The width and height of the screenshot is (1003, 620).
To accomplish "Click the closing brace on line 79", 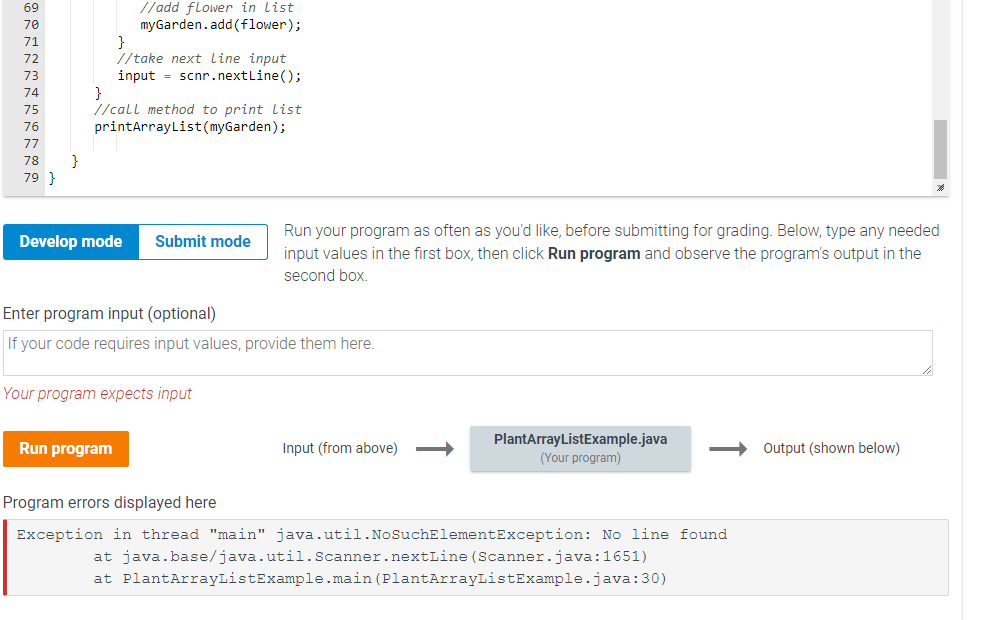I will coord(51,177).
